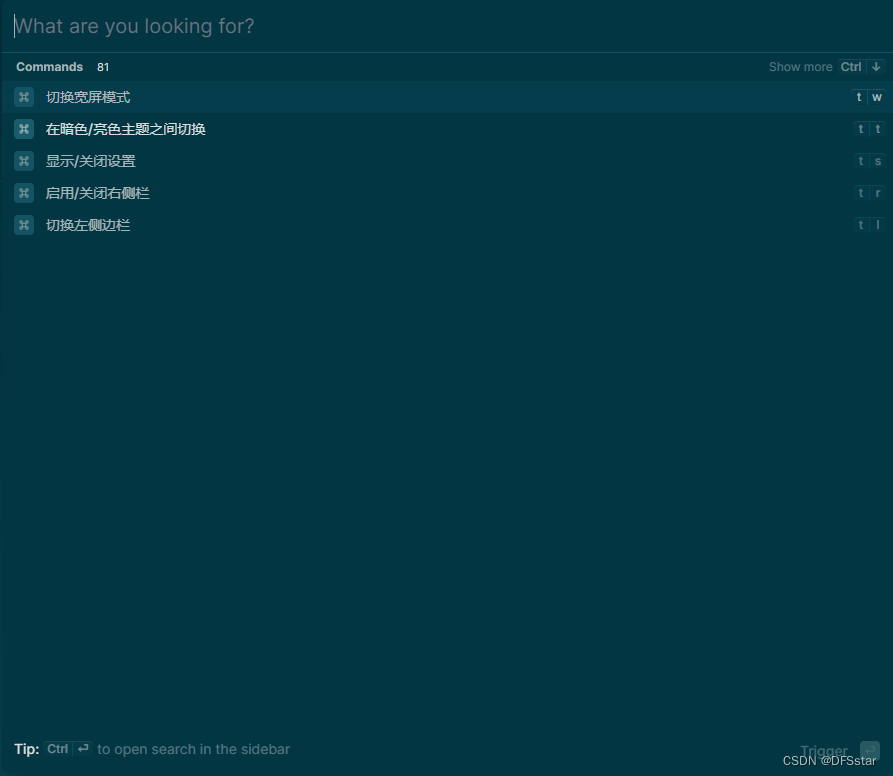Select the 显示/关闭设置 command
This screenshot has width=893, height=776.
coord(446,161)
